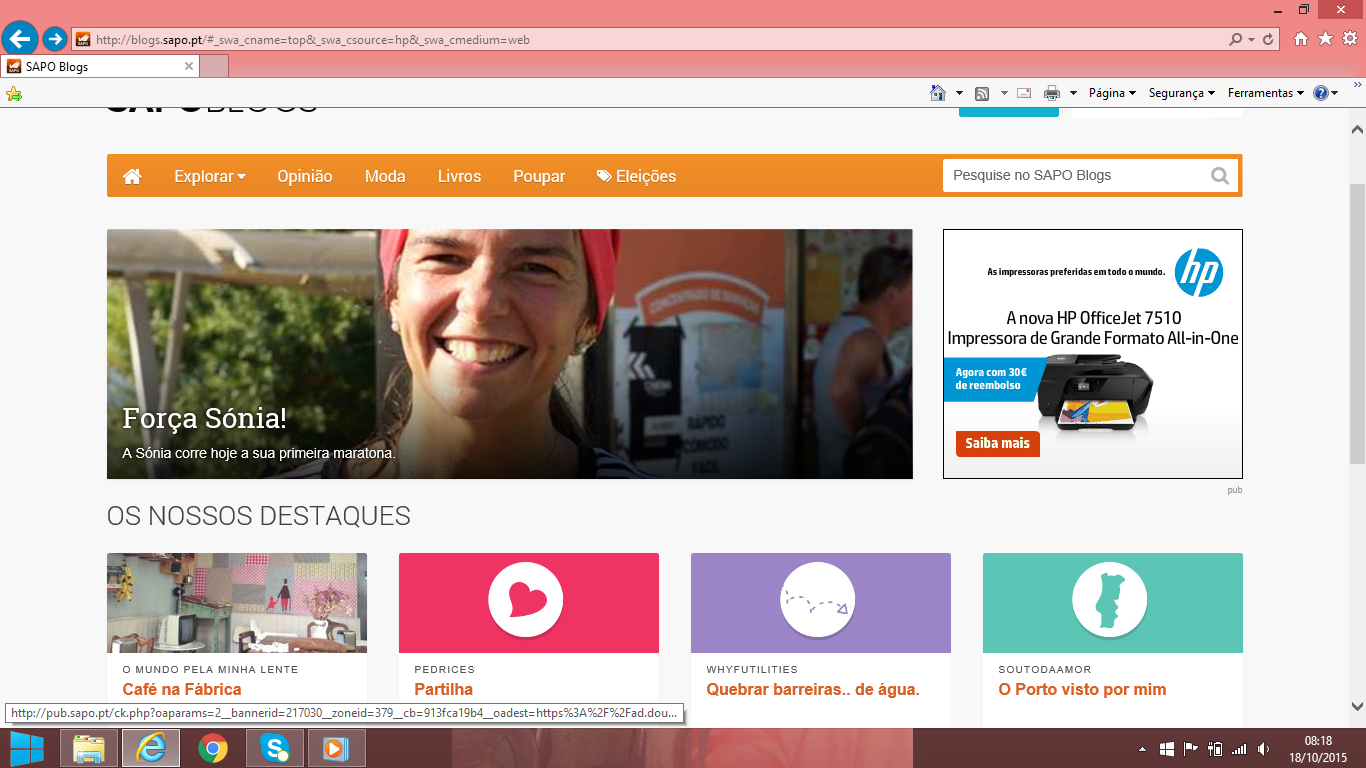Click the RSS feeds icon
Viewport: 1366px width, 768px height.
coord(982,93)
